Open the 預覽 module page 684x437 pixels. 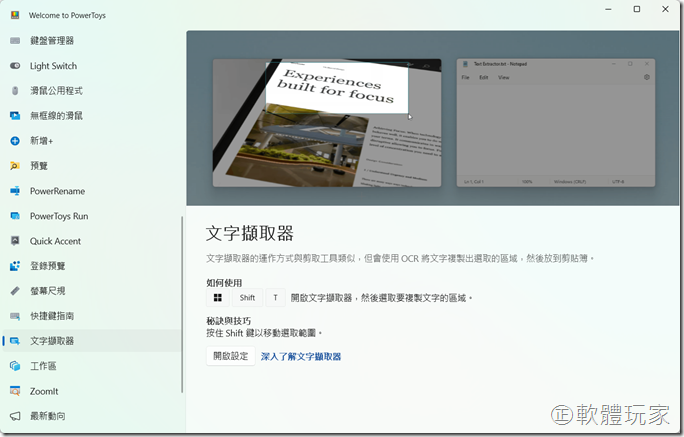pyautogui.click(x=39, y=166)
